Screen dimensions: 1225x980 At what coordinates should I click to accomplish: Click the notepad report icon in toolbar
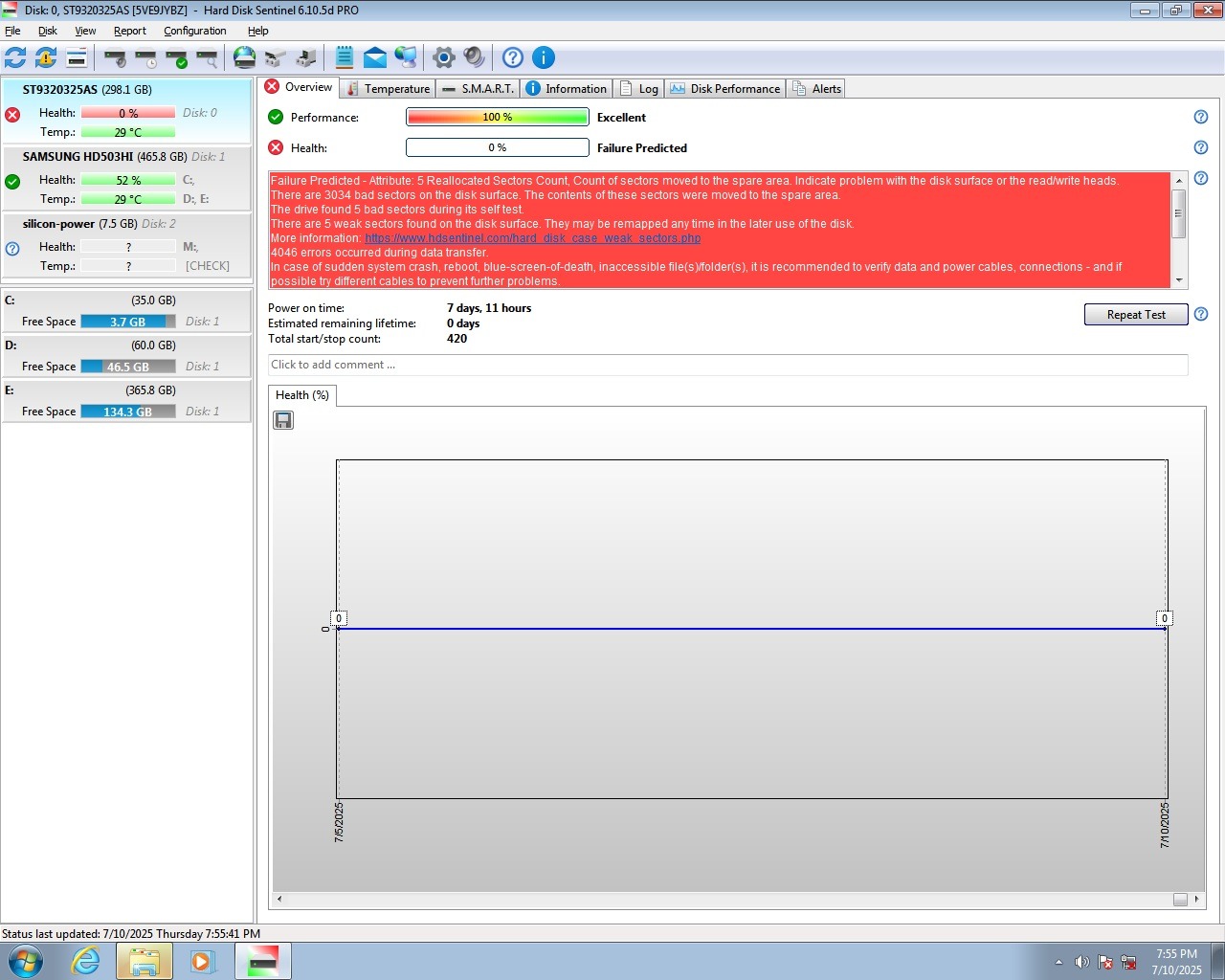coord(345,57)
